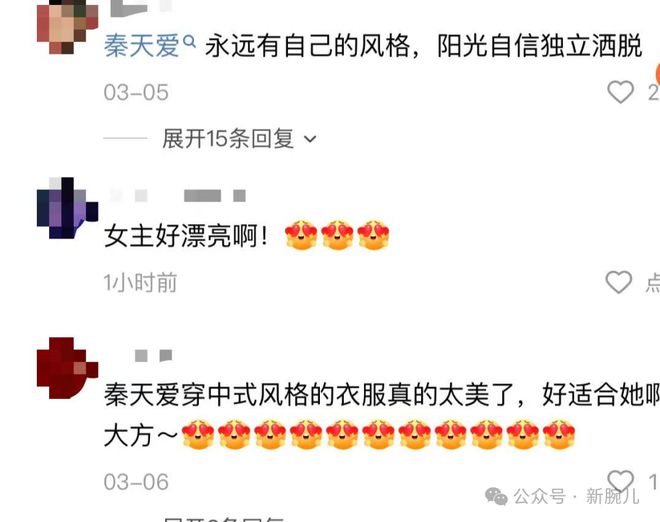Click the 03-05 timestamp
This screenshot has width=660, height=522.
136,92
